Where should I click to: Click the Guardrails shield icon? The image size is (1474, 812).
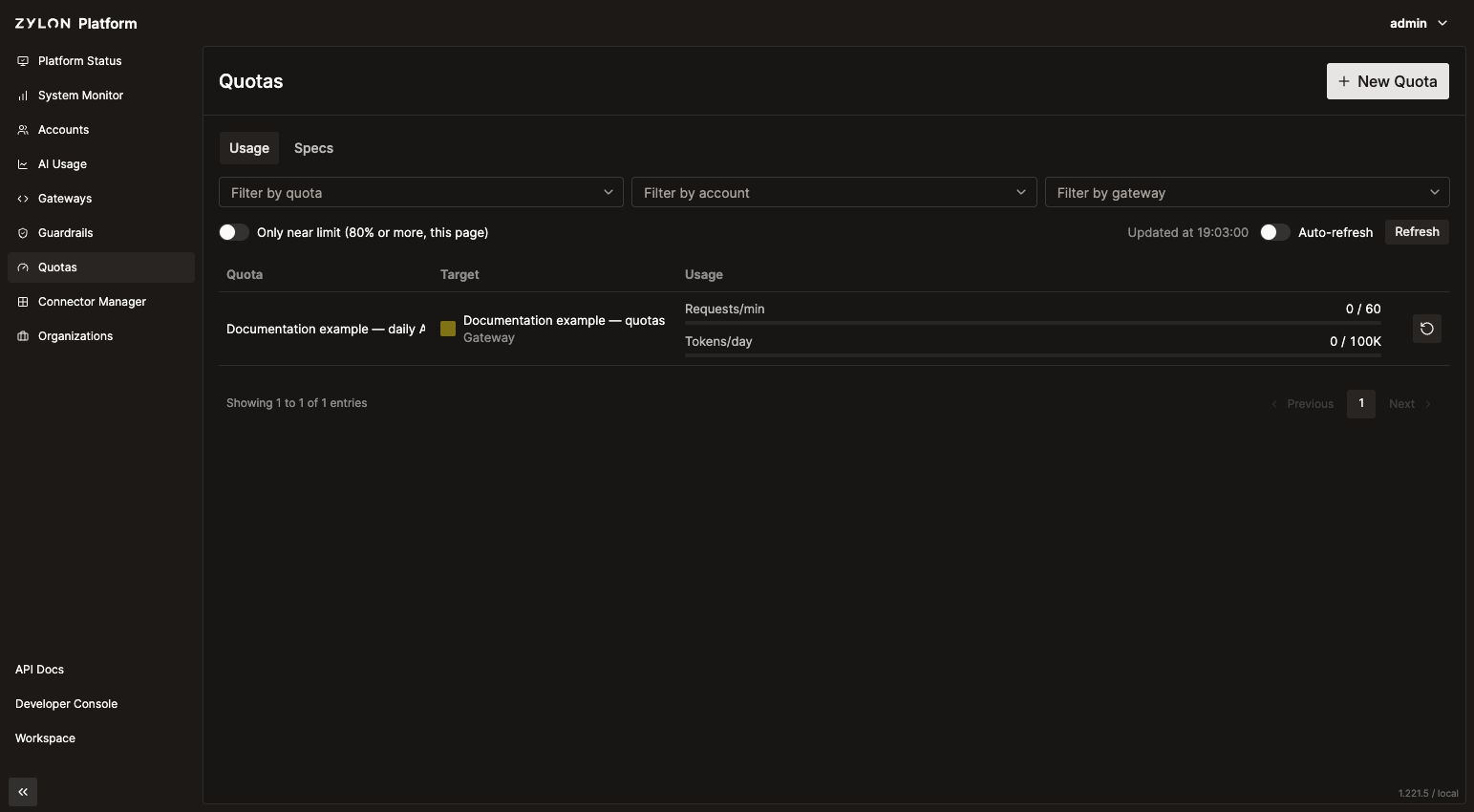pos(23,233)
